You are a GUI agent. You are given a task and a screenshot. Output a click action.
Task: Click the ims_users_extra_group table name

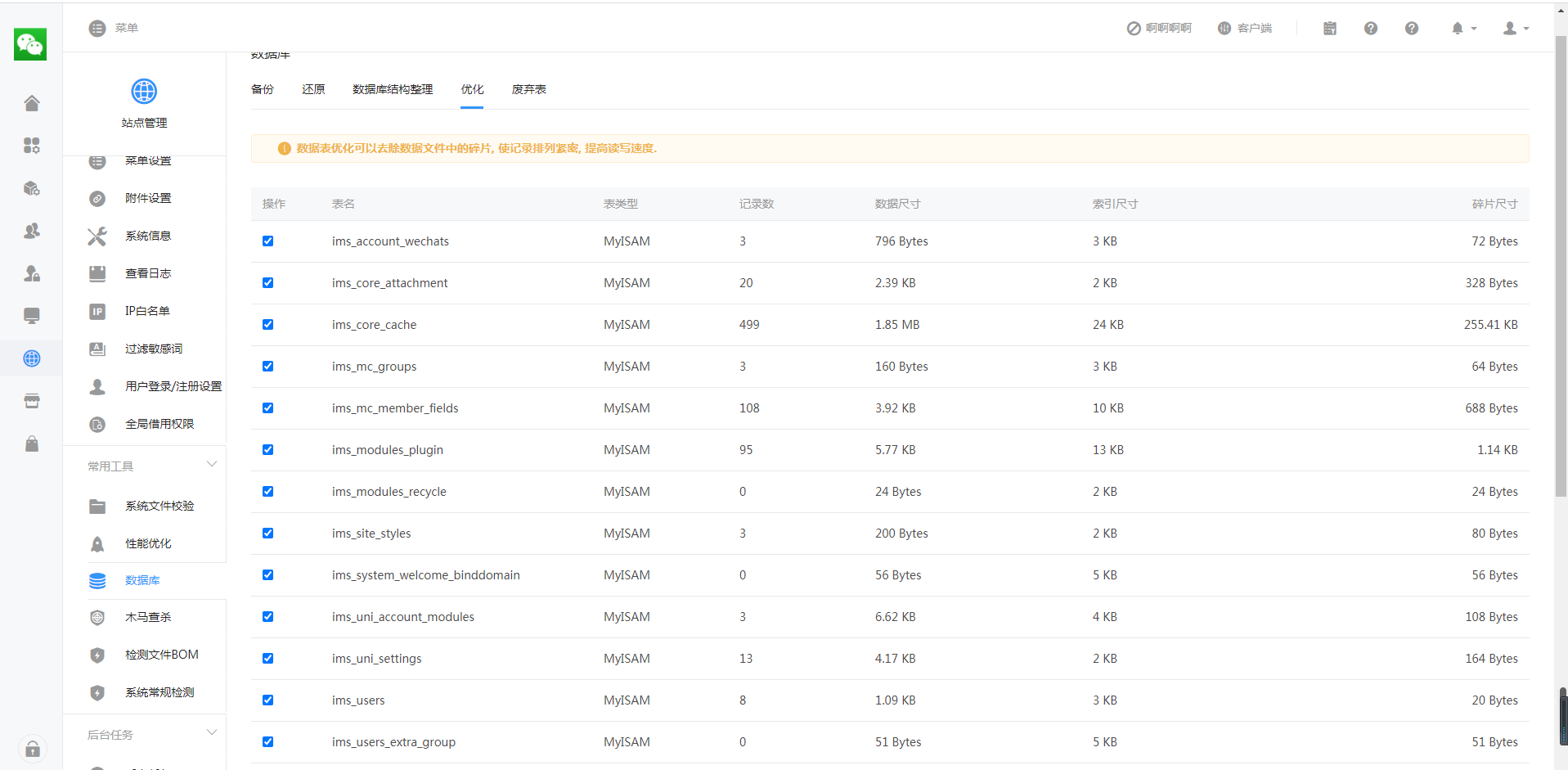point(393,742)
